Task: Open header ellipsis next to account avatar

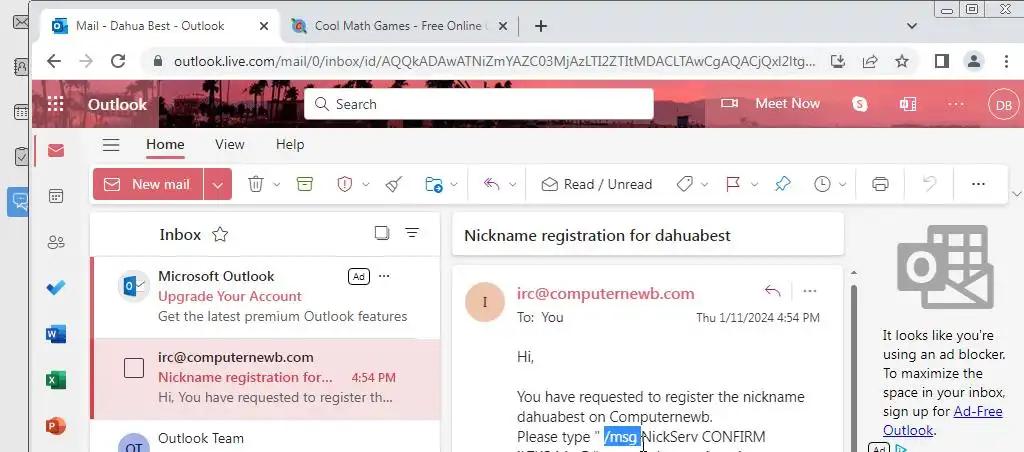Action: (x=955, y=105)
